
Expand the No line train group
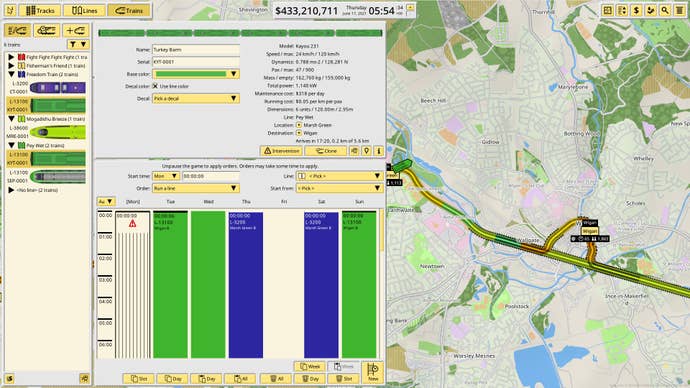pyautogui.click(x=11, y=190)
